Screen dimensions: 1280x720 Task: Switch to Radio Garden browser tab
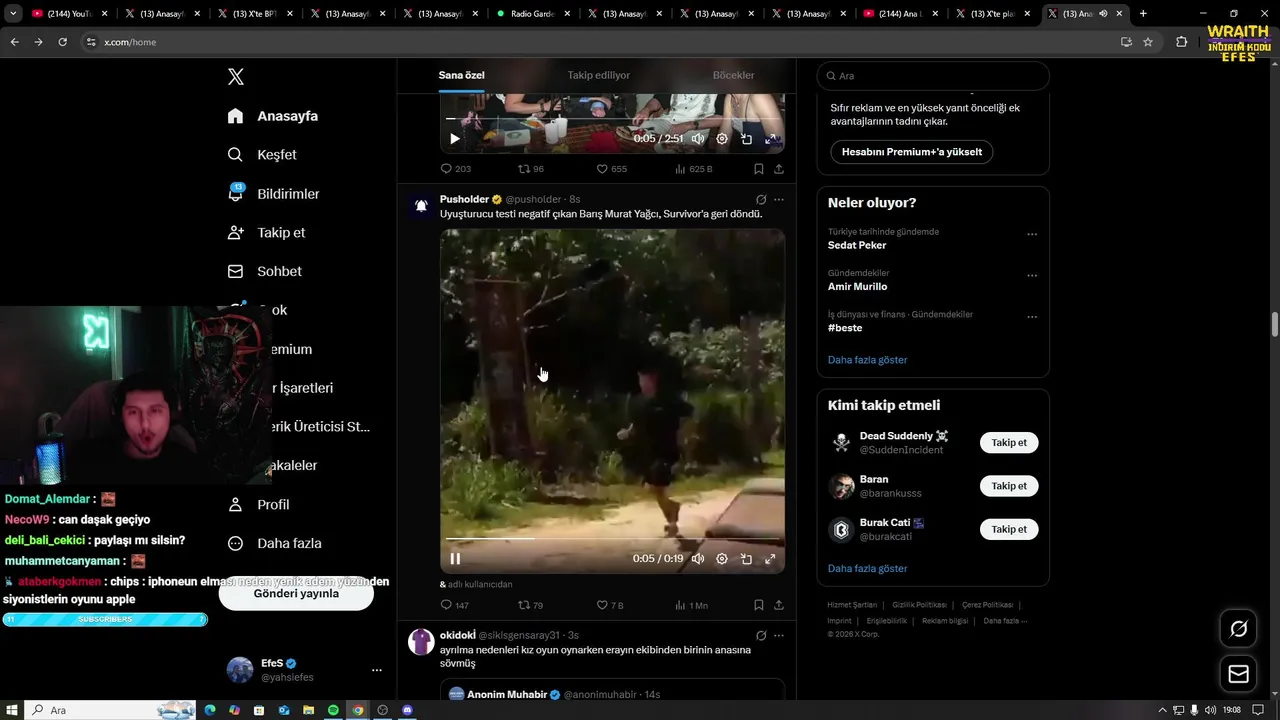[x=531, y=14]
